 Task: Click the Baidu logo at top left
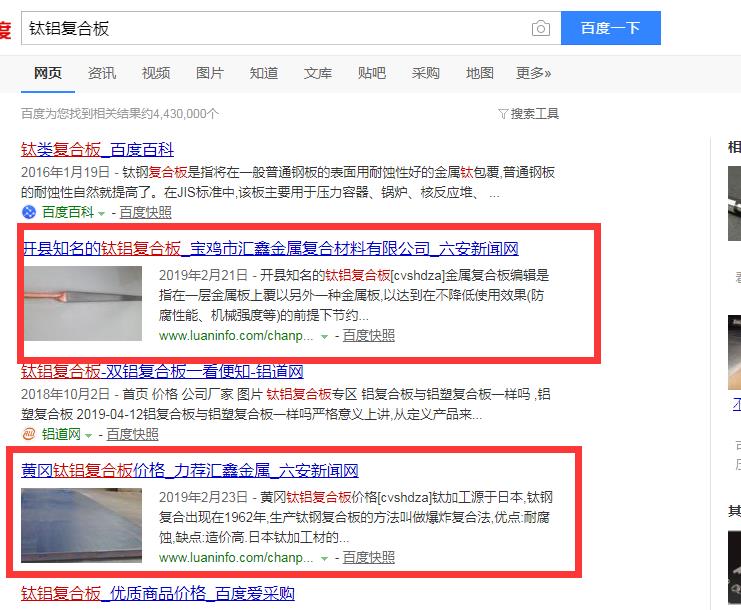pyautogui.click(x=5, y=29)
